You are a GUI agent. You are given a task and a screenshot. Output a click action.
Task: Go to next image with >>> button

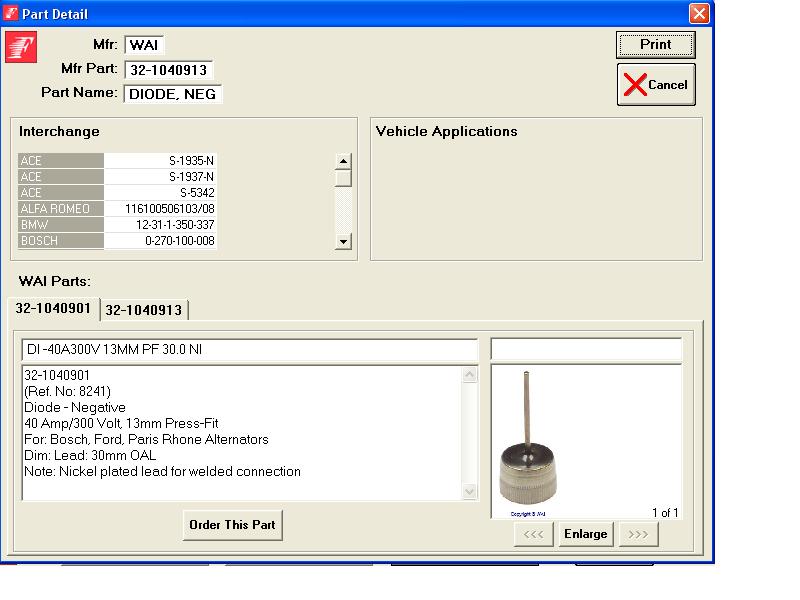pyautogui.click(x=638, y=534)
